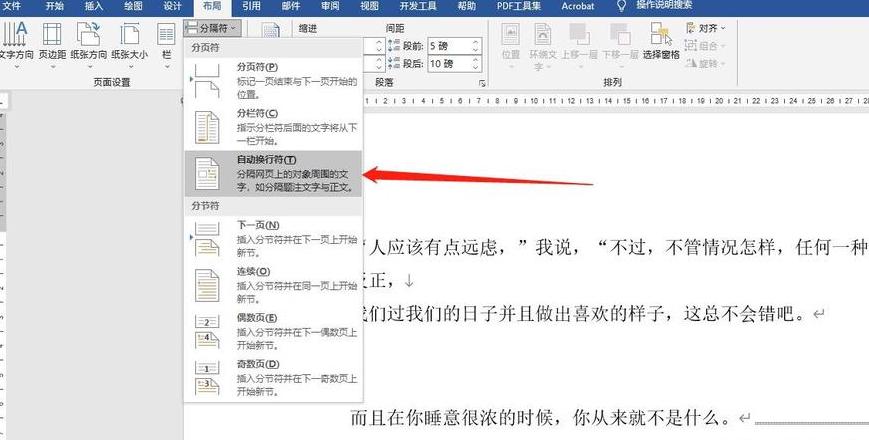Click the 段前 spacing value field
The width and height of the screenshot is (869, 440).
tap(449, 46)
